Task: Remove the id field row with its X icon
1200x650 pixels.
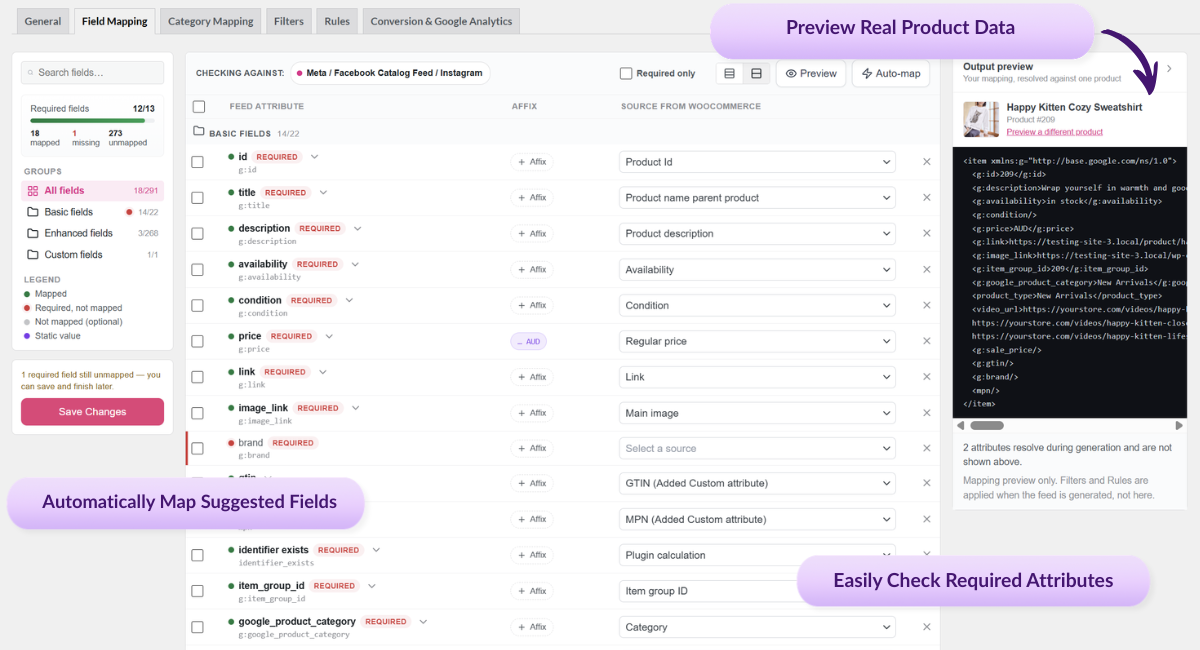Action: click(927, 162)
